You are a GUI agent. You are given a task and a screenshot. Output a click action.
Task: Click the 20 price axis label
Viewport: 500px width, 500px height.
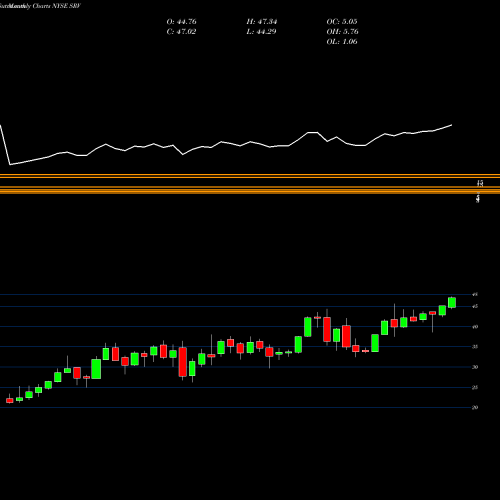pos(475,407)
